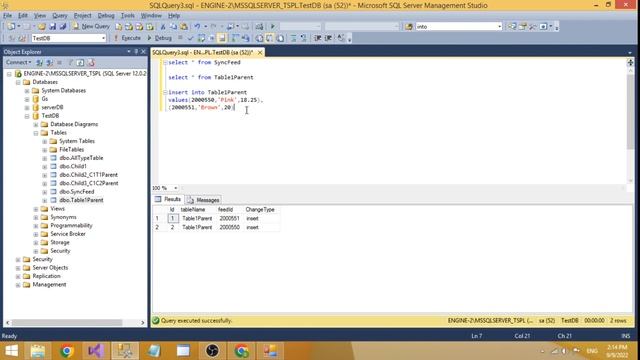Click the Find in Files icon beside 'into' box
The width and height of the screenshot is (640, 360).
coord(409,27)
